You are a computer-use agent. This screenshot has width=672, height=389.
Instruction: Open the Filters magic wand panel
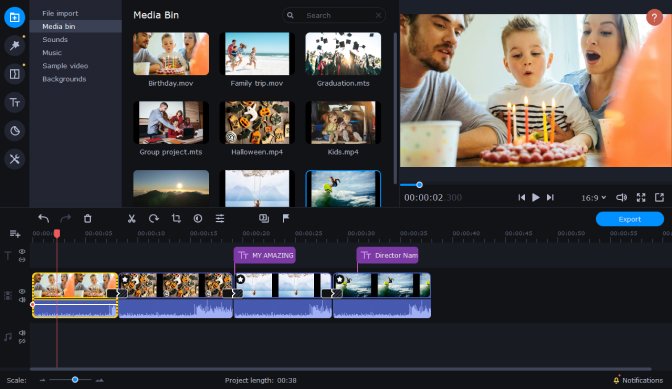pyautogui.click(x=15, y=45)
